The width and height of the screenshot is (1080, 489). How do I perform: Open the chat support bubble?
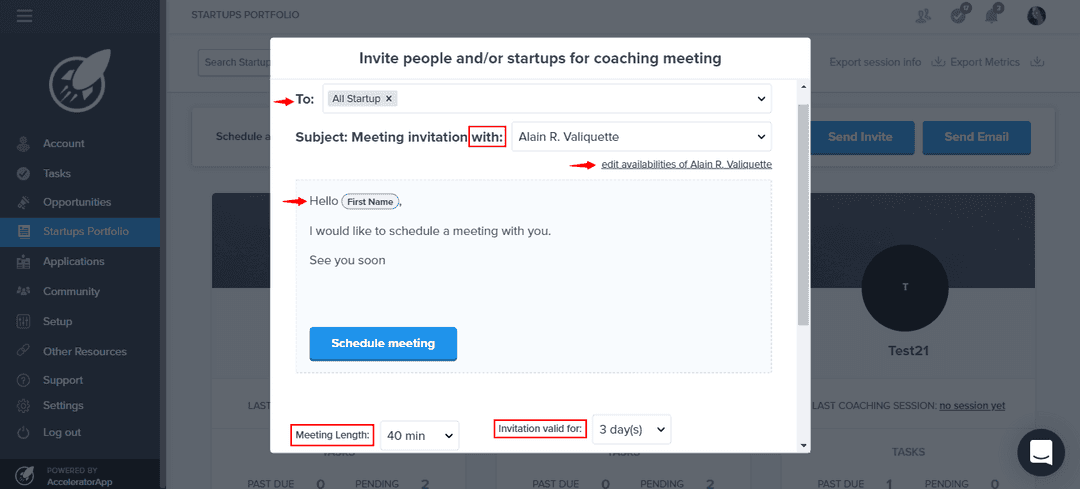(x=1041, y=452)
